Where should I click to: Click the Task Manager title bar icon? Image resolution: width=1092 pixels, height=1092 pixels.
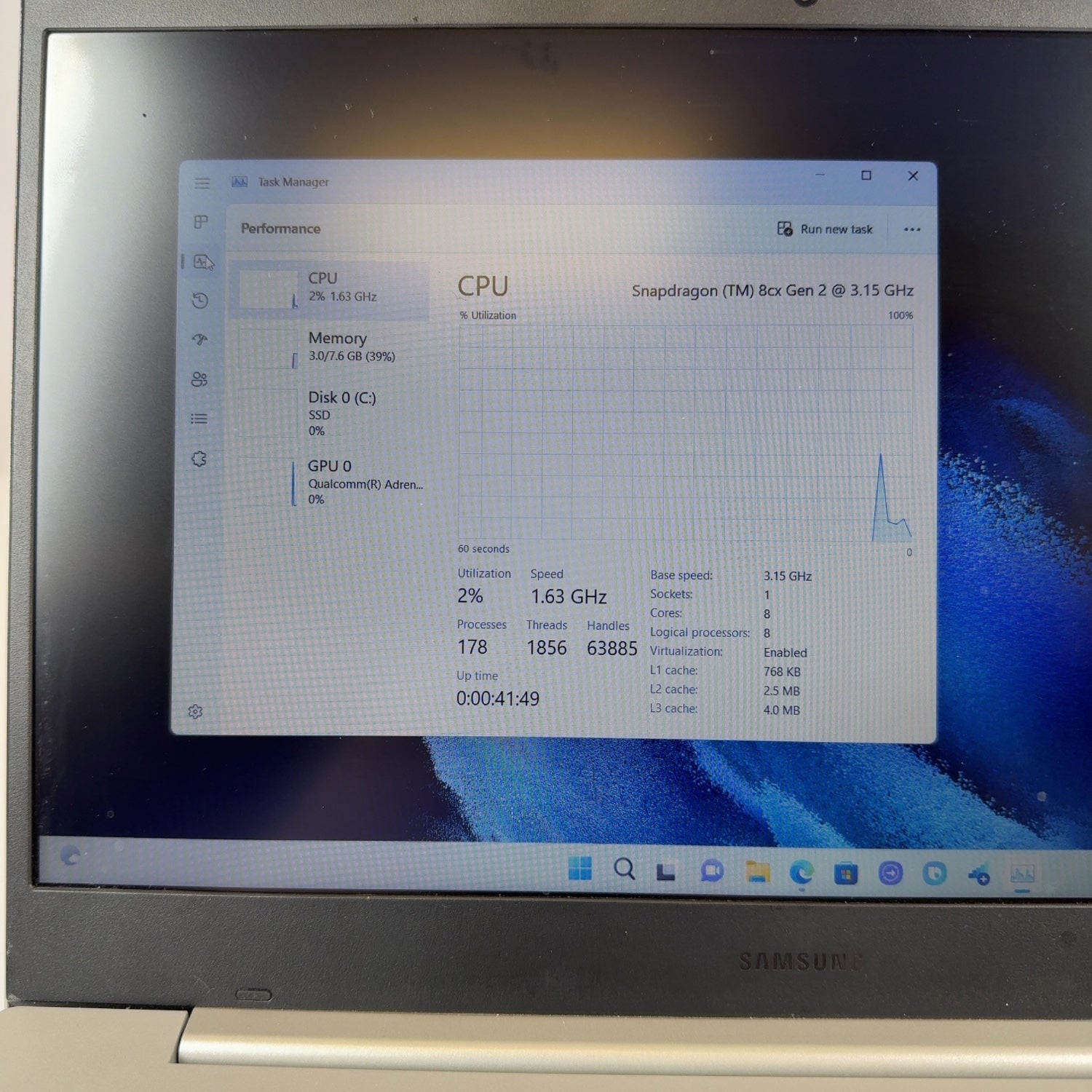pyautogui.click(x=240, y=182)
